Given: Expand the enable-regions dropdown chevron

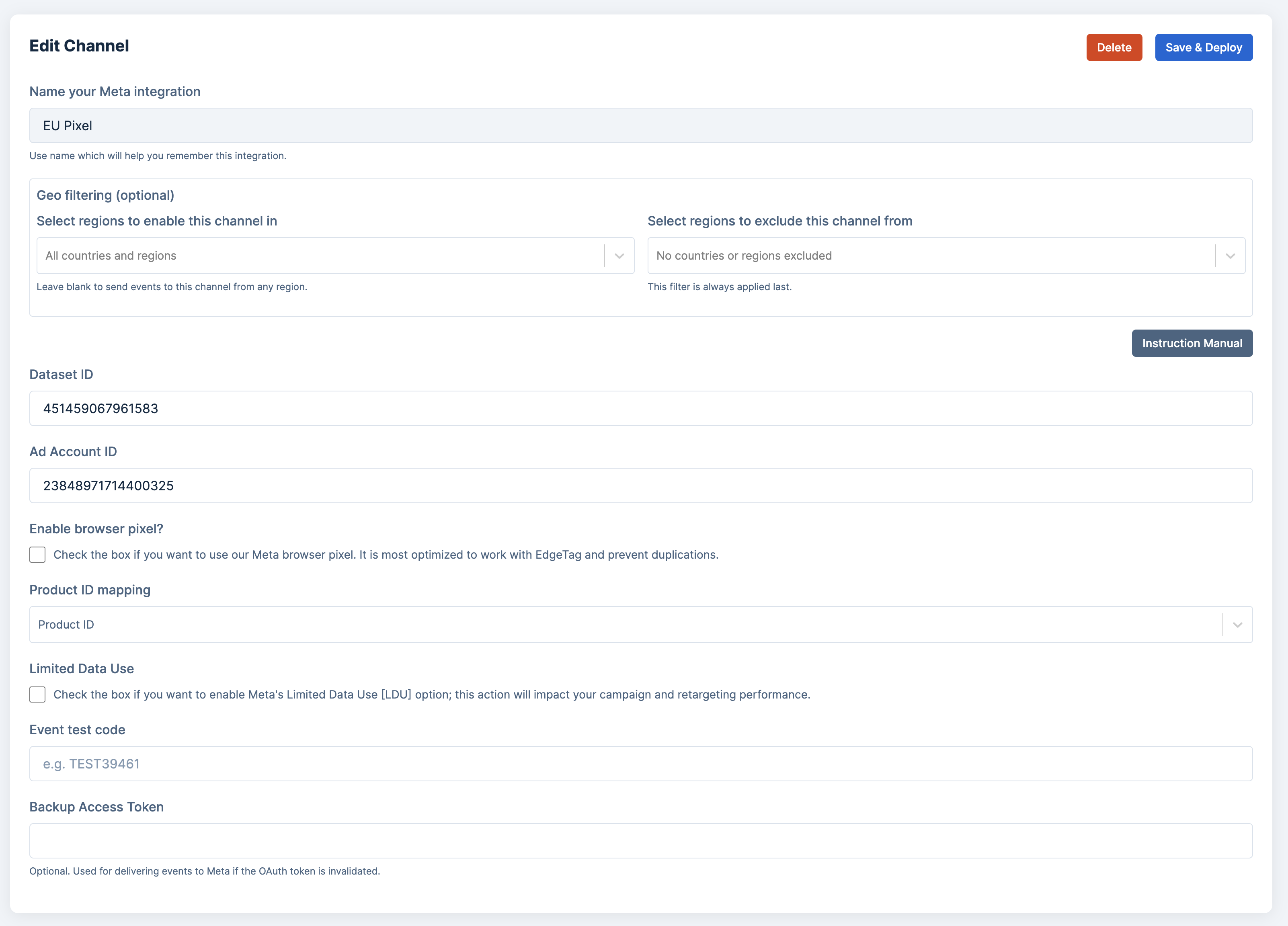Looking at the screenshot, I should coord(619,256).
